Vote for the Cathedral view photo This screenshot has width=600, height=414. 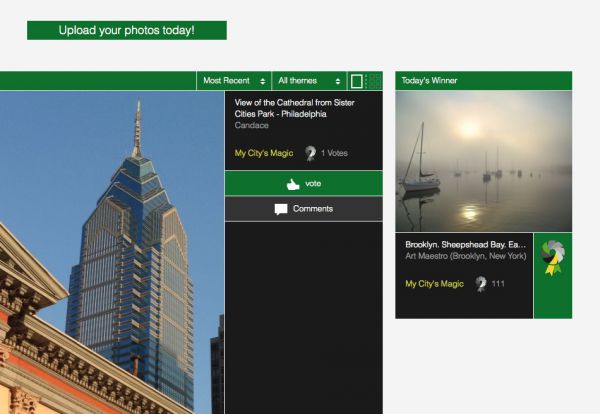click(303, 184)
